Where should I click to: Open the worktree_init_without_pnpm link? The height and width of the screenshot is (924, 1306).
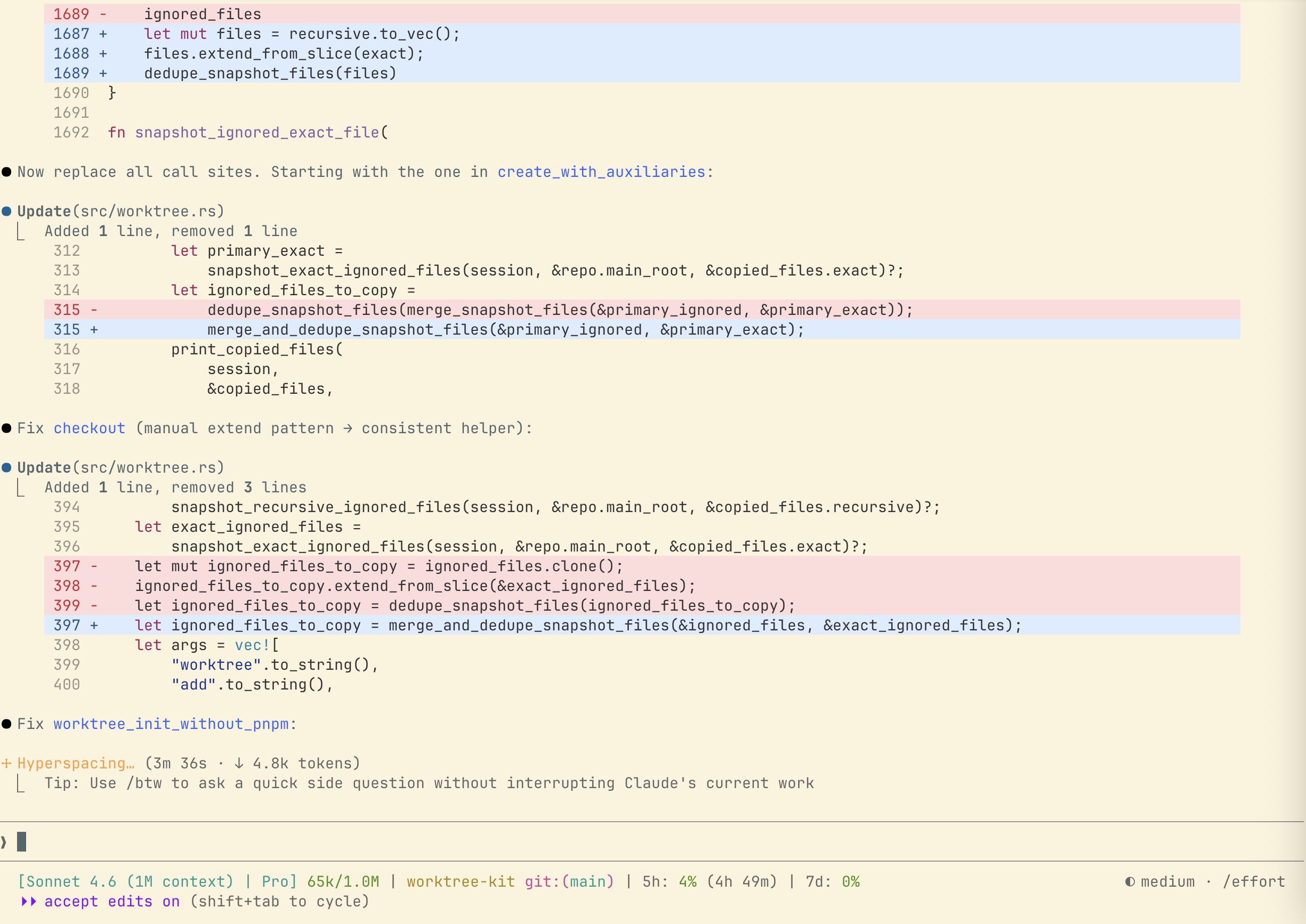click(x=171, y=724)
